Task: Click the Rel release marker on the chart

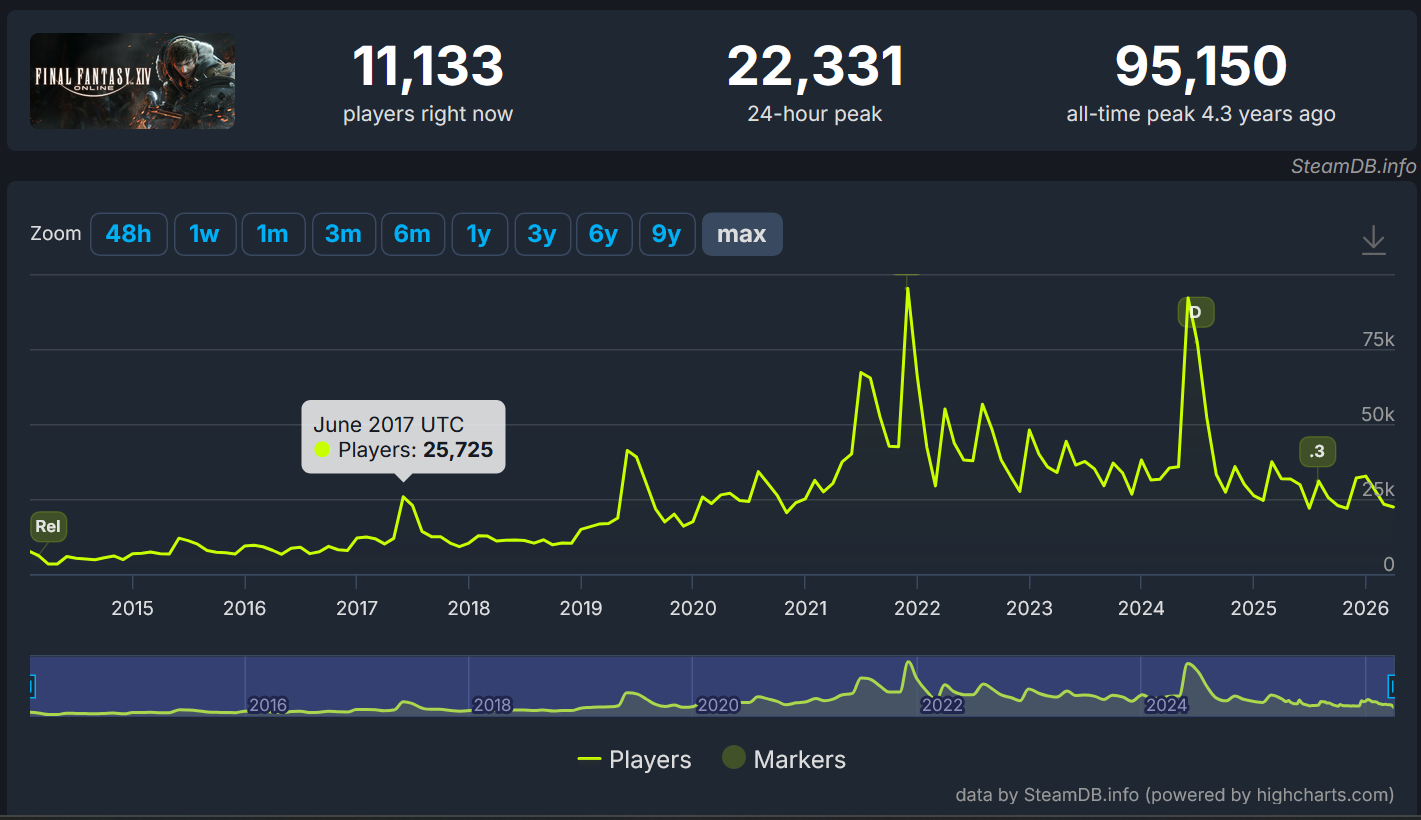Action: pyautogui.click(x=48, y=526)
